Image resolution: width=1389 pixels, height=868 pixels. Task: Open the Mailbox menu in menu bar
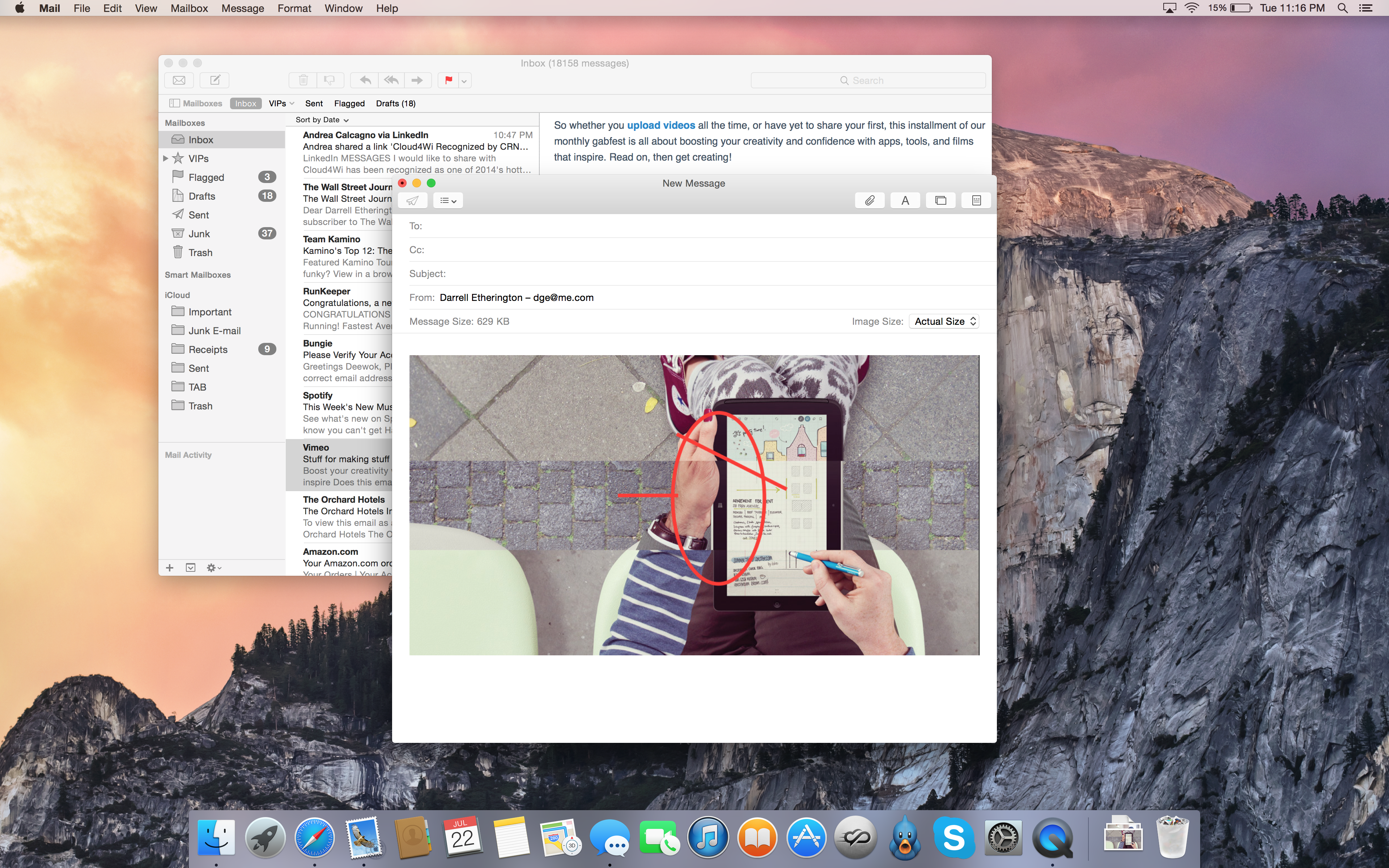pos(189,8)
